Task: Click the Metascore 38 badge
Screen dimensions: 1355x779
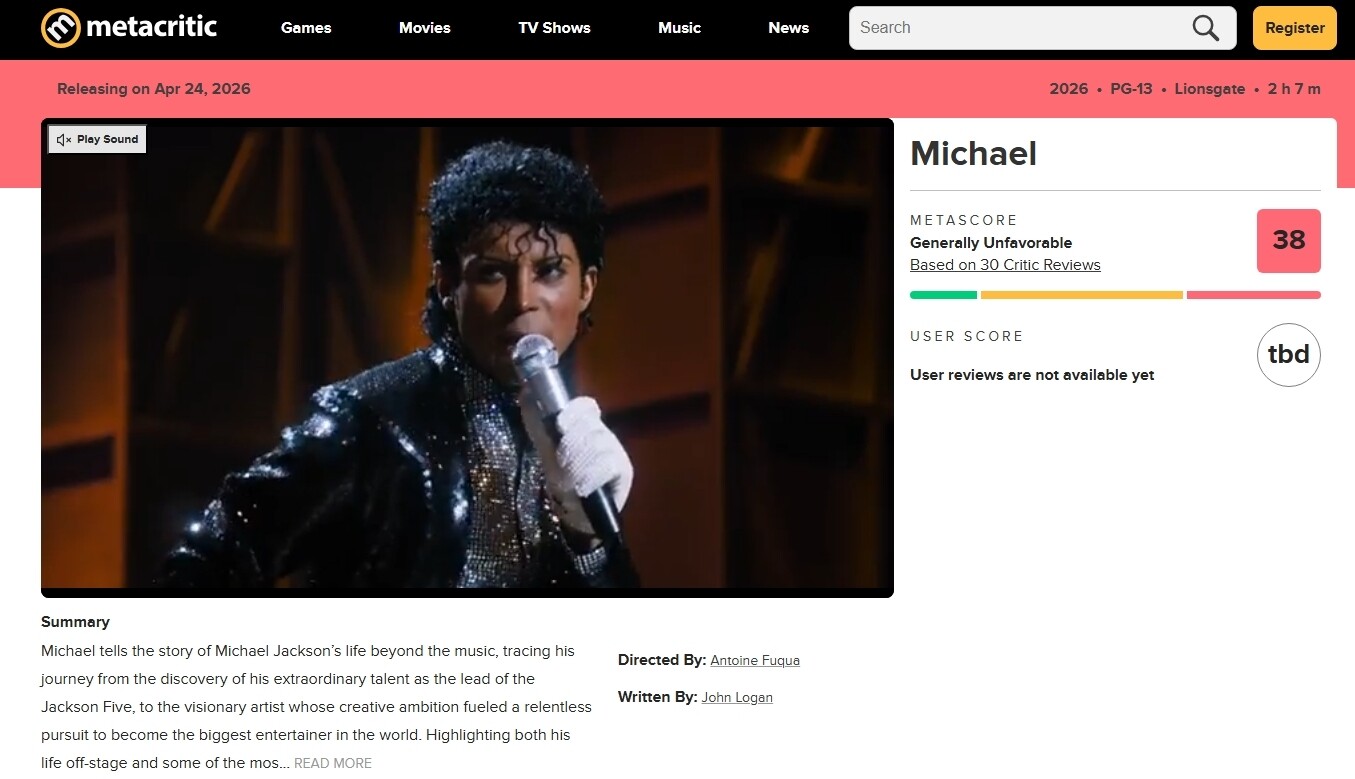Action: (x=1289, y=241)
